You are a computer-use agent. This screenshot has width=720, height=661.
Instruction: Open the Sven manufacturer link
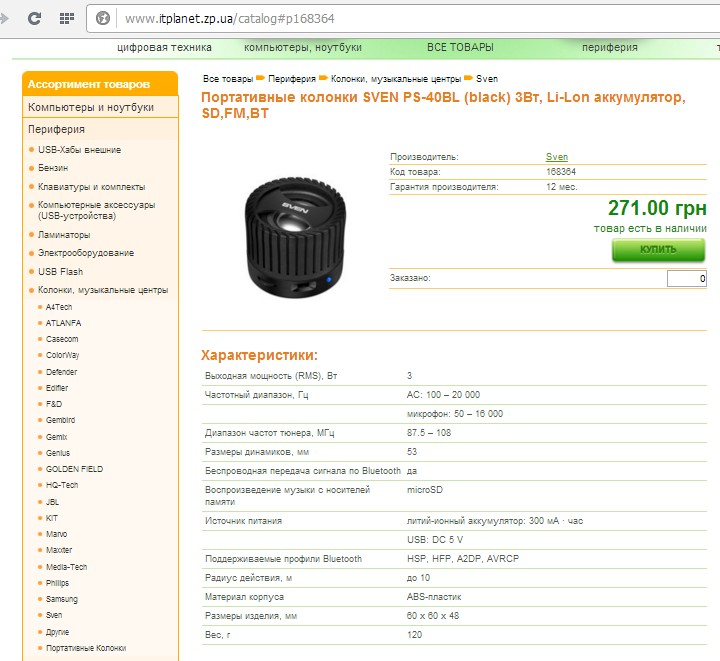[x=556, y=157]
